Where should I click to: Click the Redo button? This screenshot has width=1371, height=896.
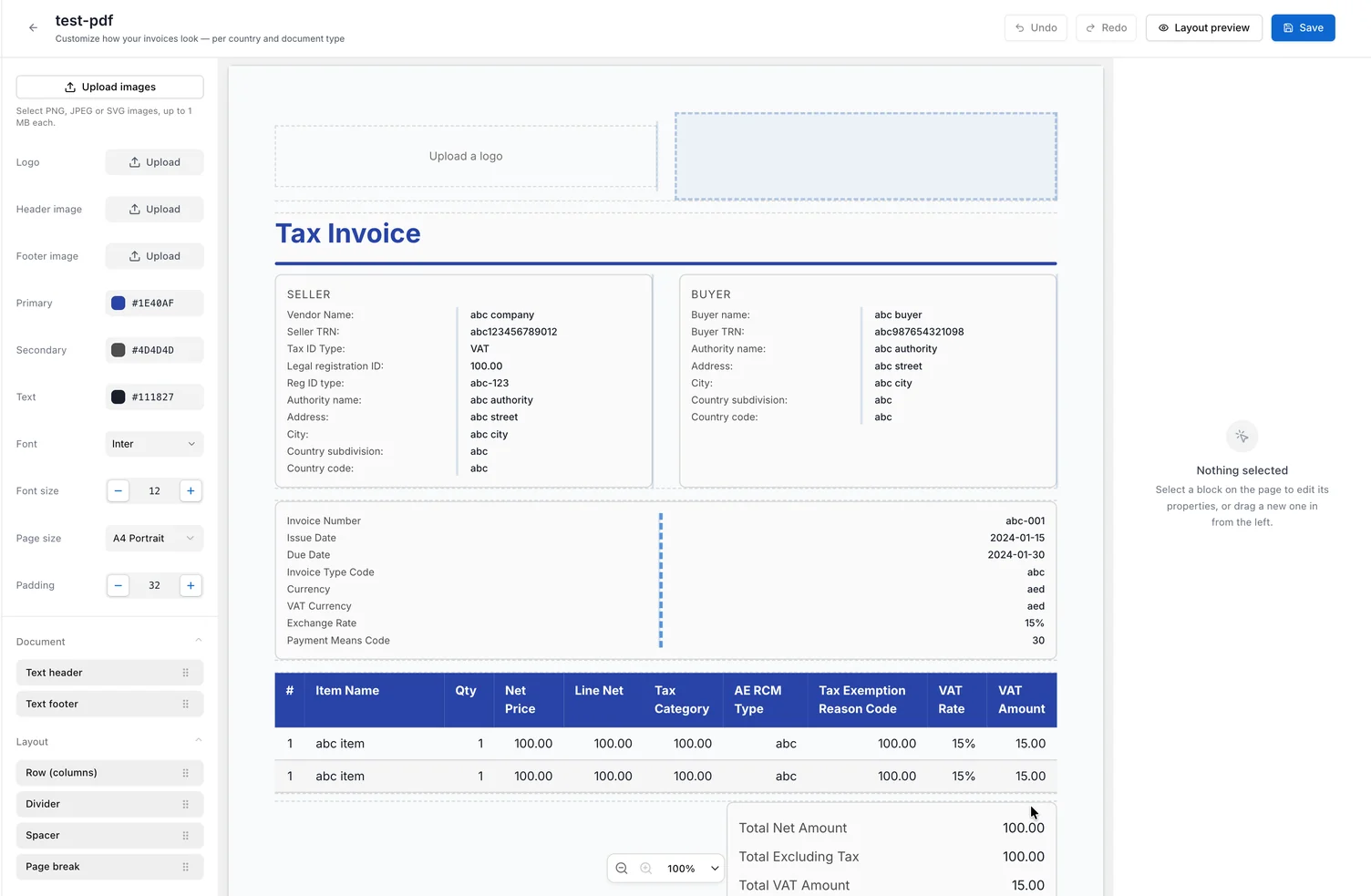coord(1106,28)
